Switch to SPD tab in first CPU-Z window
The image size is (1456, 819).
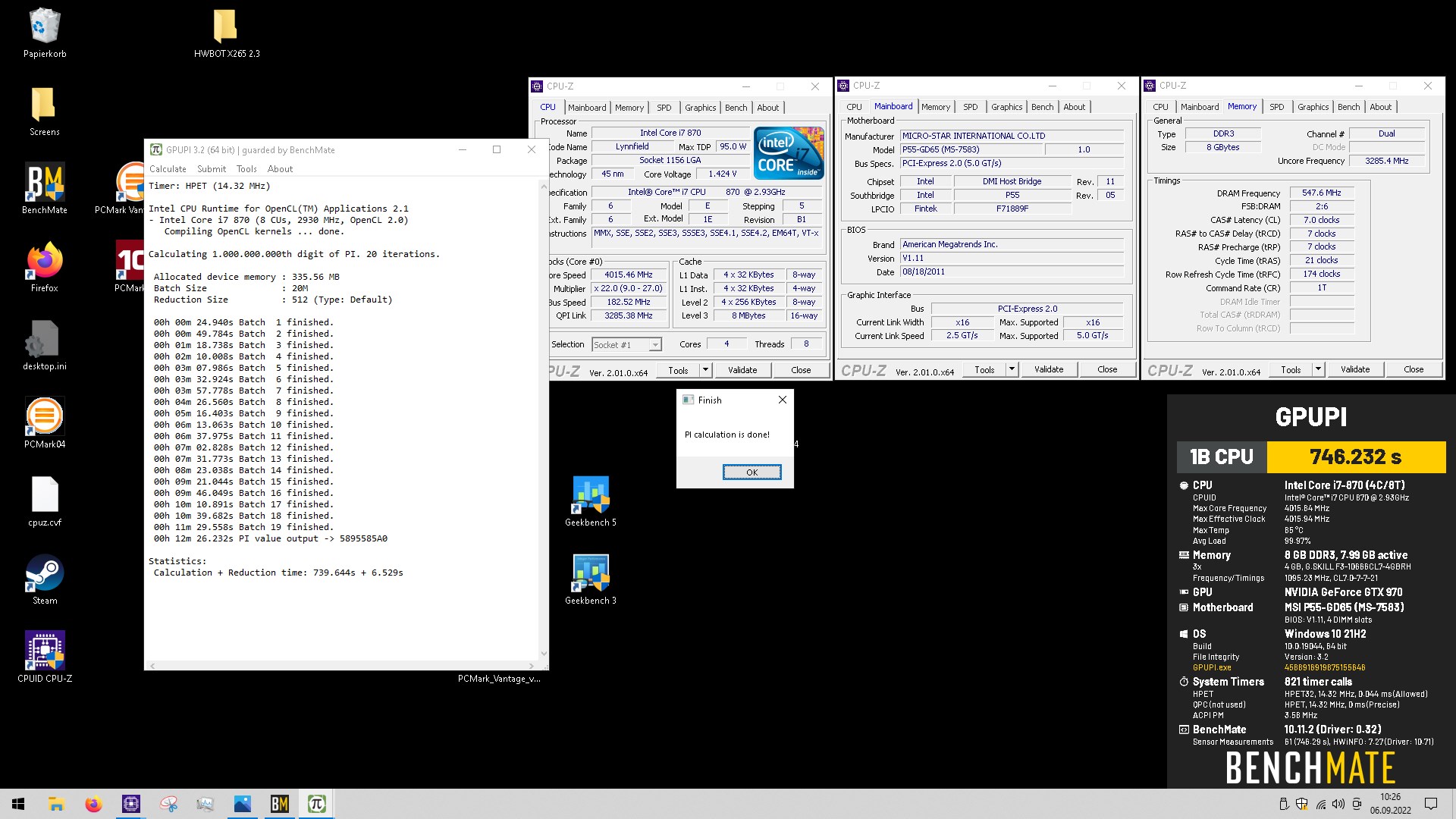pyautogui.click(x=664, y=108)
